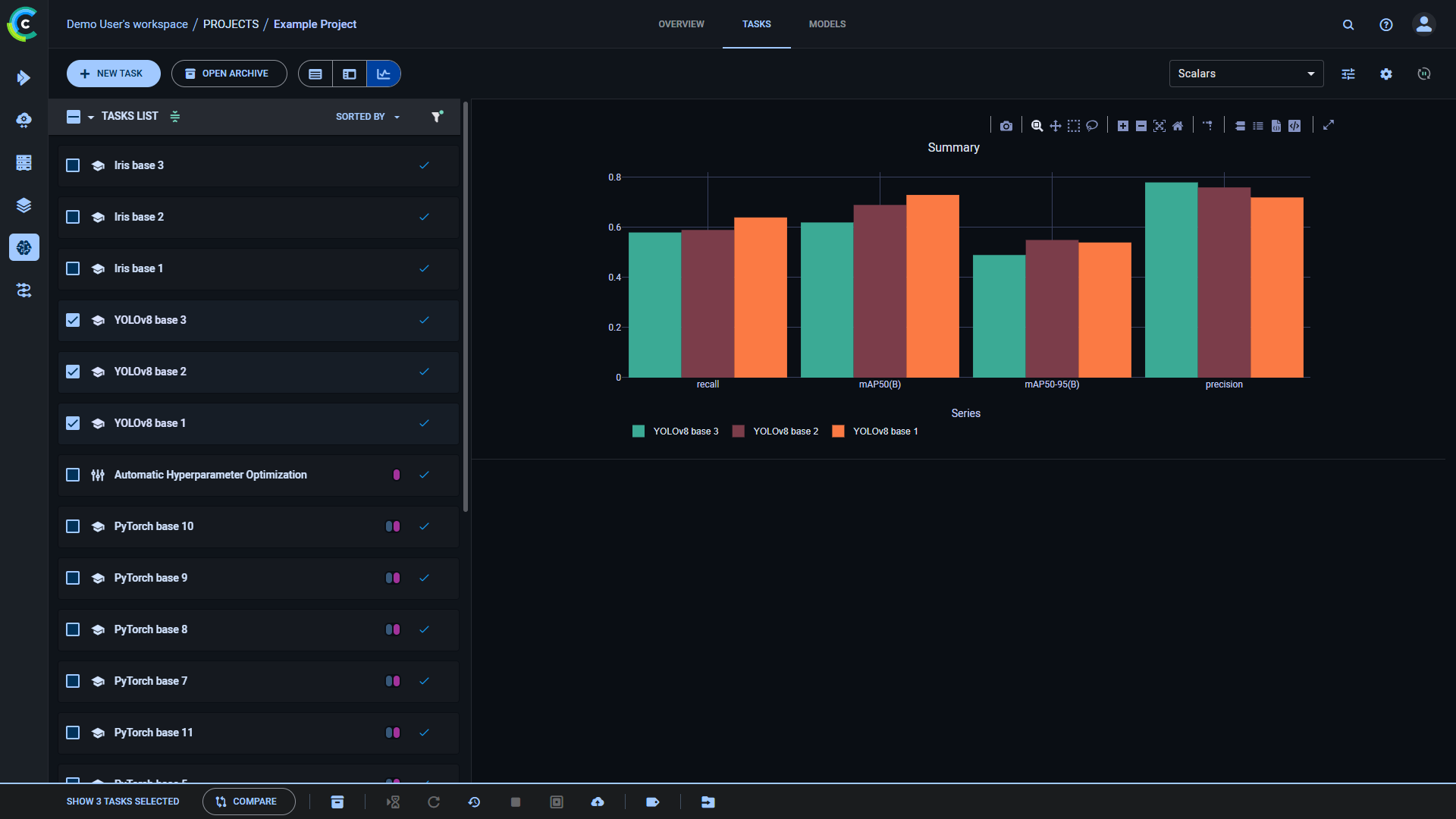Open the Pipelines icon in sidebar
Viewport: 1456px width, 819px height.
24,290
